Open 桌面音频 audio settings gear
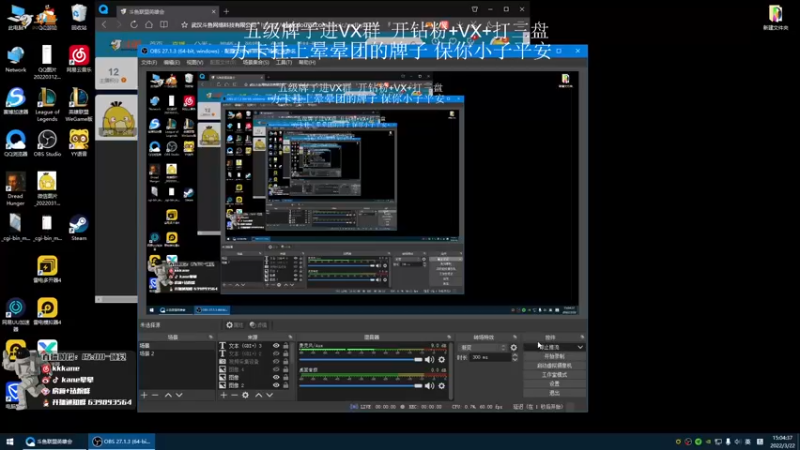The width and height of the screenshot is (800, 450). [x=442, y=386]
